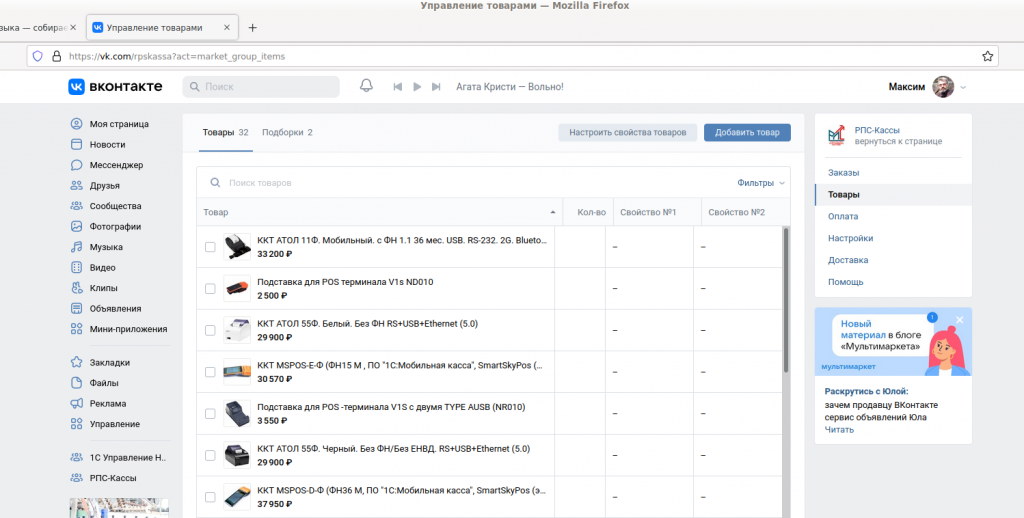The height and width of the screenshot is (518, 1024).
Task: Click Настроить свойства товаров button
Action: 628,133
